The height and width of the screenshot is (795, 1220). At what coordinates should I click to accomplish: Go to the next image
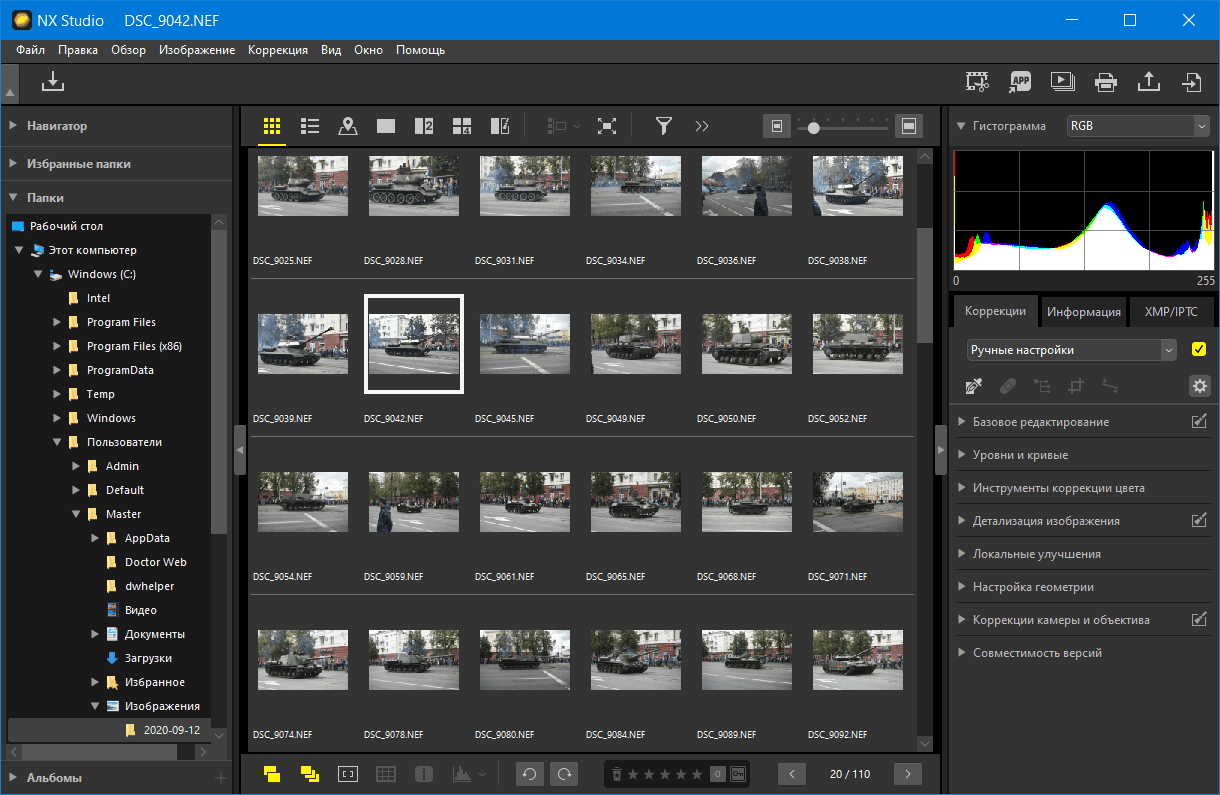click(x=908, y=773)
